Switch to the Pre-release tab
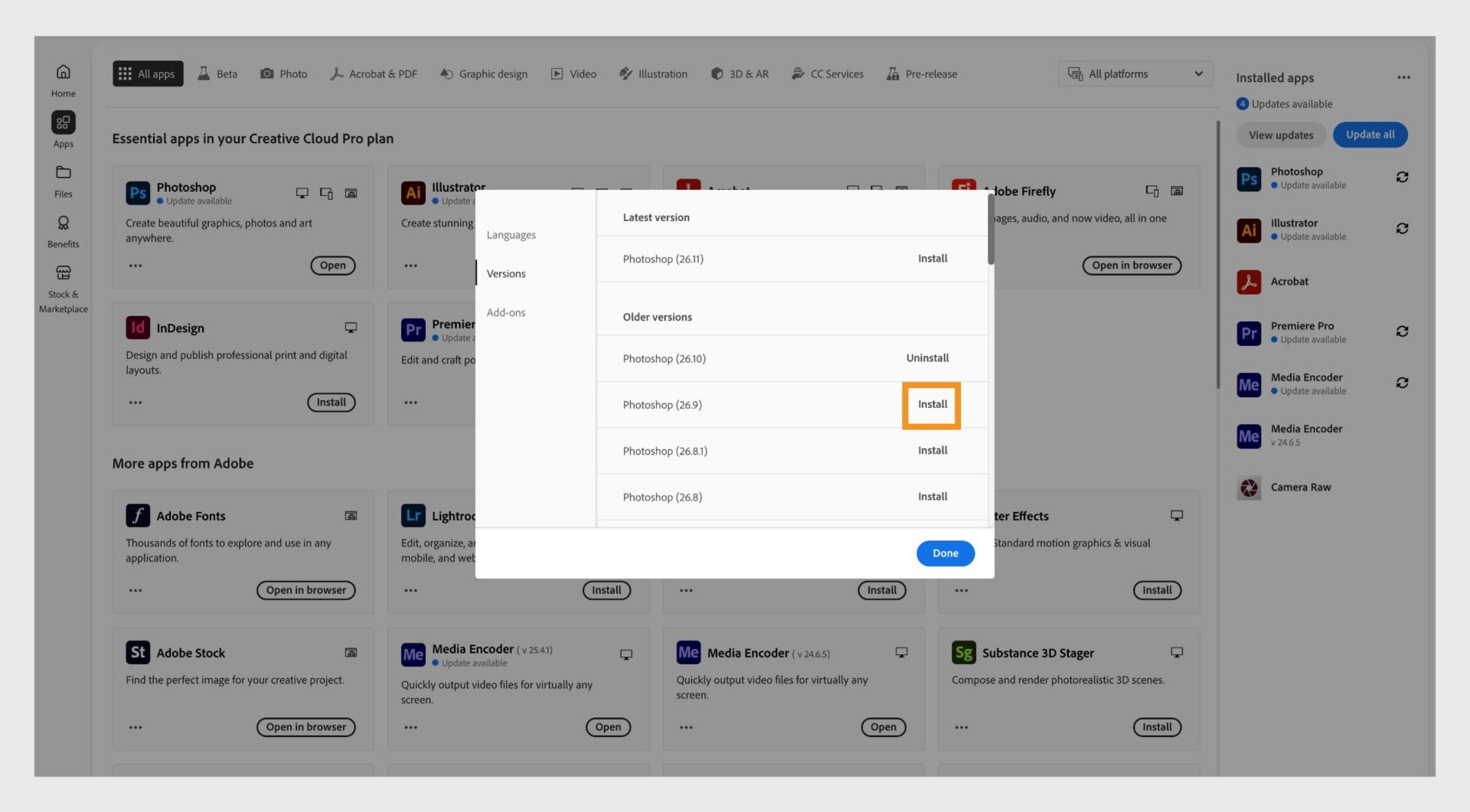 [922, 74]
